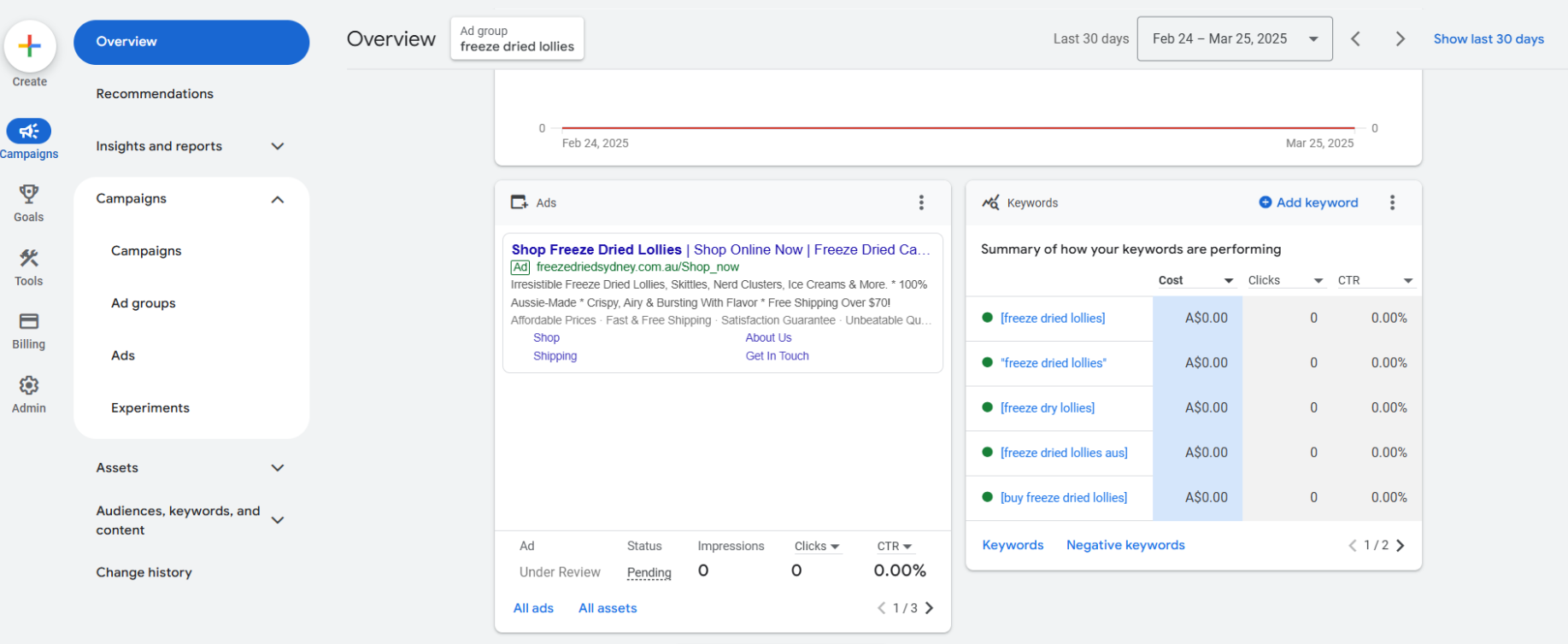The width and height of the screenshot is (1568, 644).
Task: Click Add keyword button
Action: point(1308,202)
